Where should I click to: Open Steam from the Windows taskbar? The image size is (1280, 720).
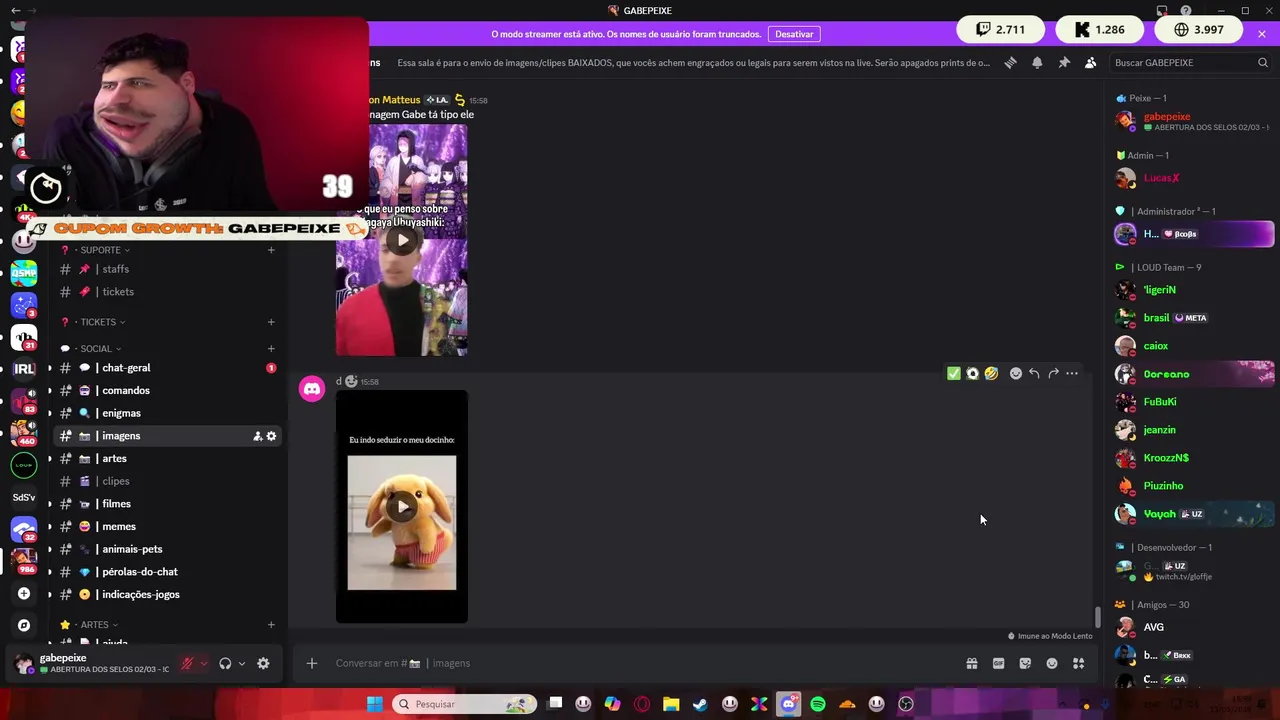click(700, 704)
